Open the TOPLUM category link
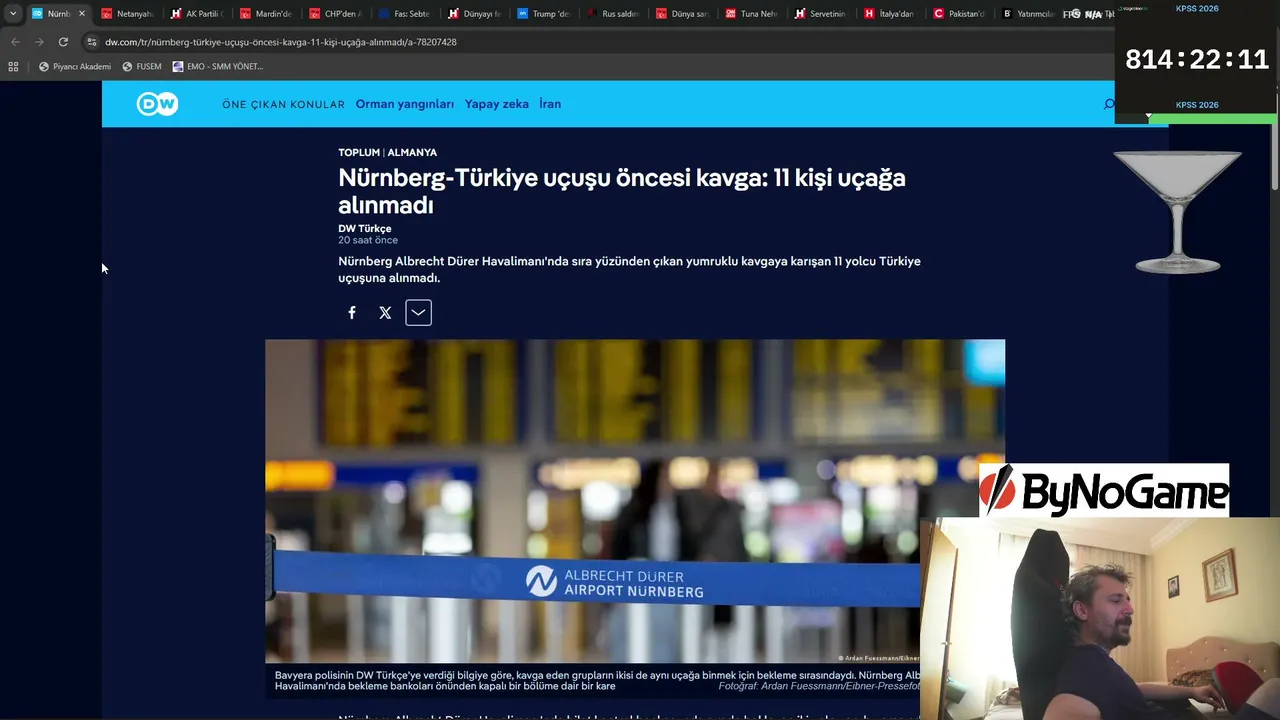The width and height of the screenshot is (1280, 720). 359,153
